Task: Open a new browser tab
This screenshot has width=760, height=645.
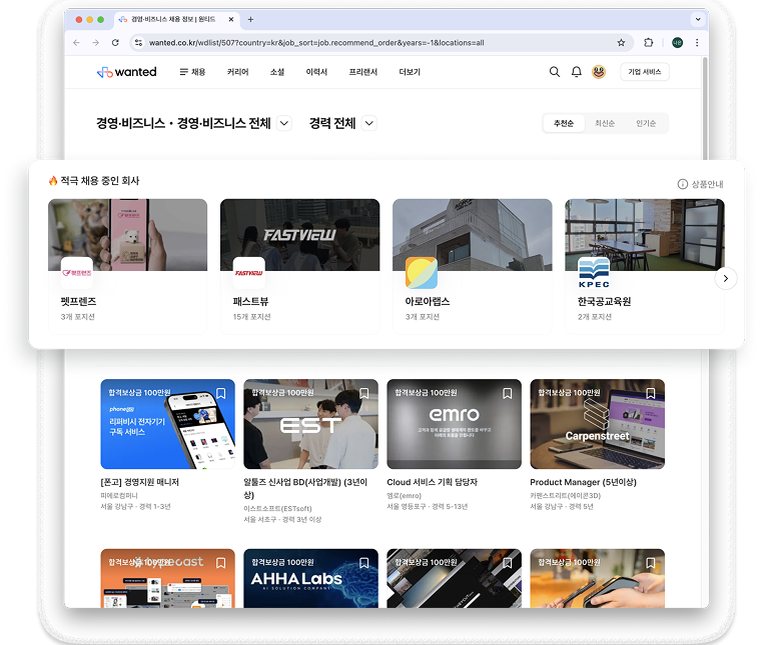Action: click(251, 19)
